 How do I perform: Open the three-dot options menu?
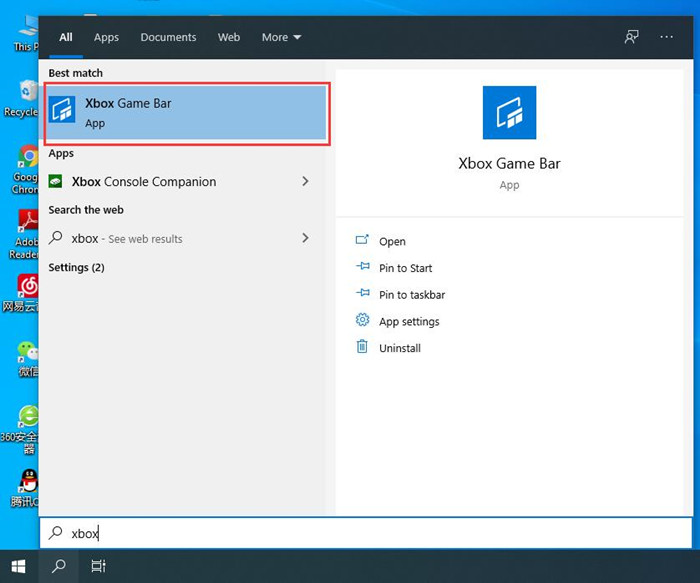[x=667, y=37]
